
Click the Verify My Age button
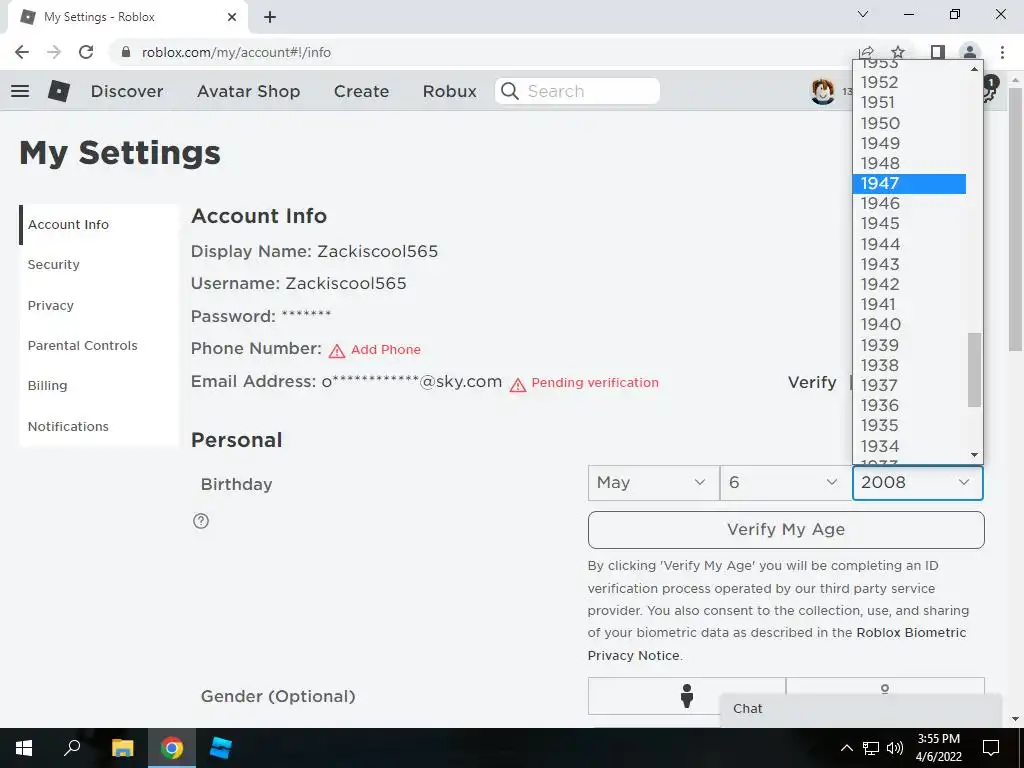coord(786,530)
